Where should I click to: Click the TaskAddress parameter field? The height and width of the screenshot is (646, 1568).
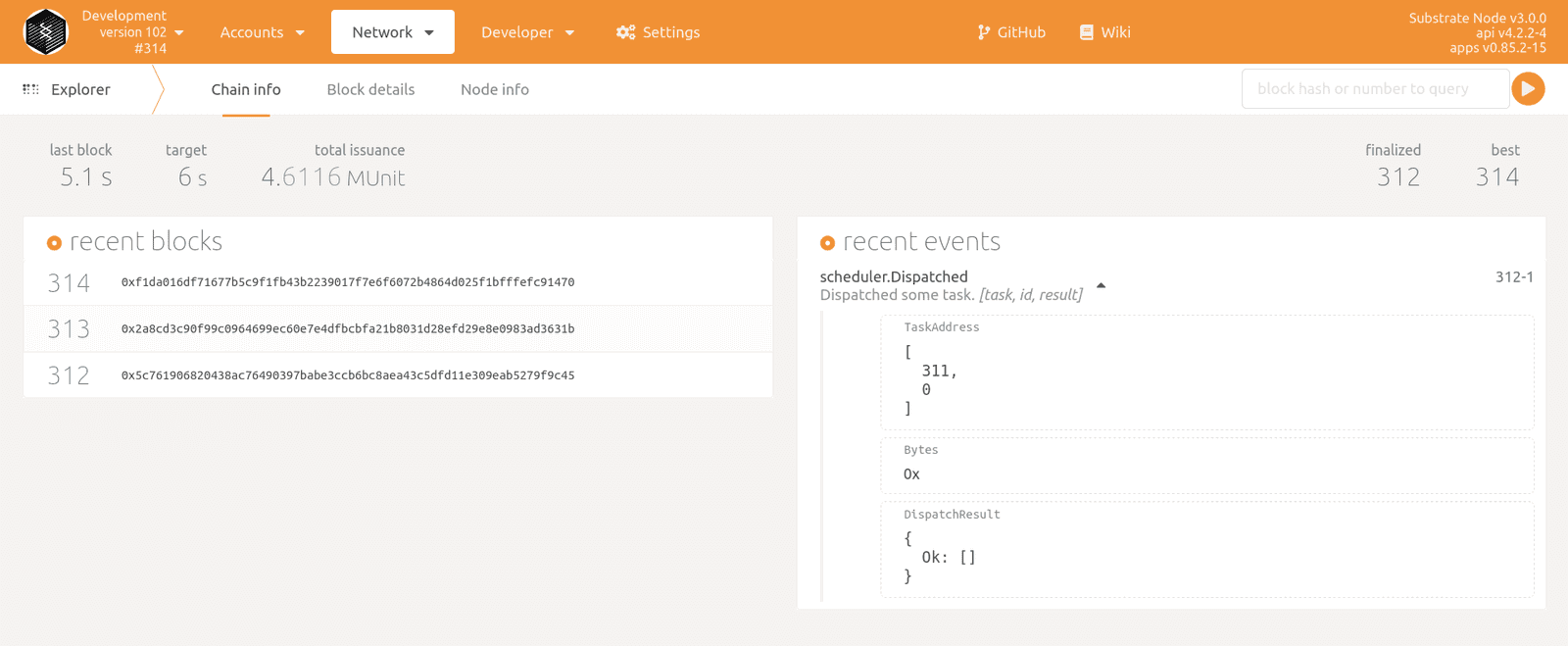tap(1207, 373)
